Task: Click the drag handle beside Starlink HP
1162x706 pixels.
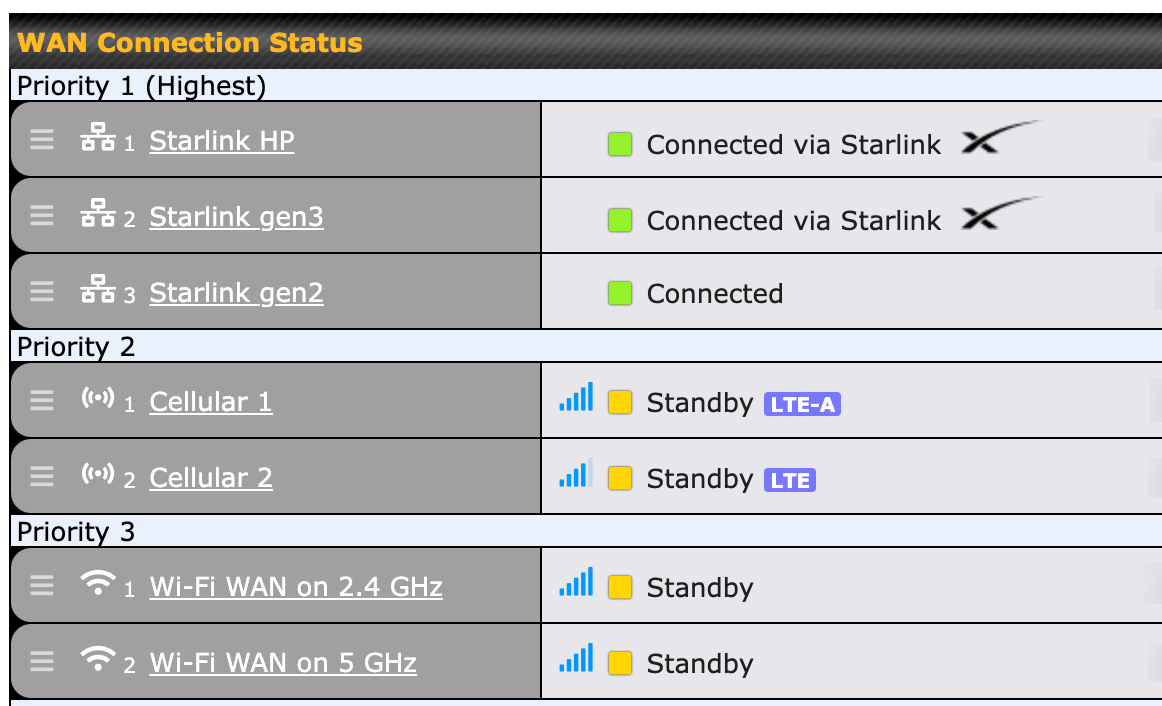Action: coord(41,140)
